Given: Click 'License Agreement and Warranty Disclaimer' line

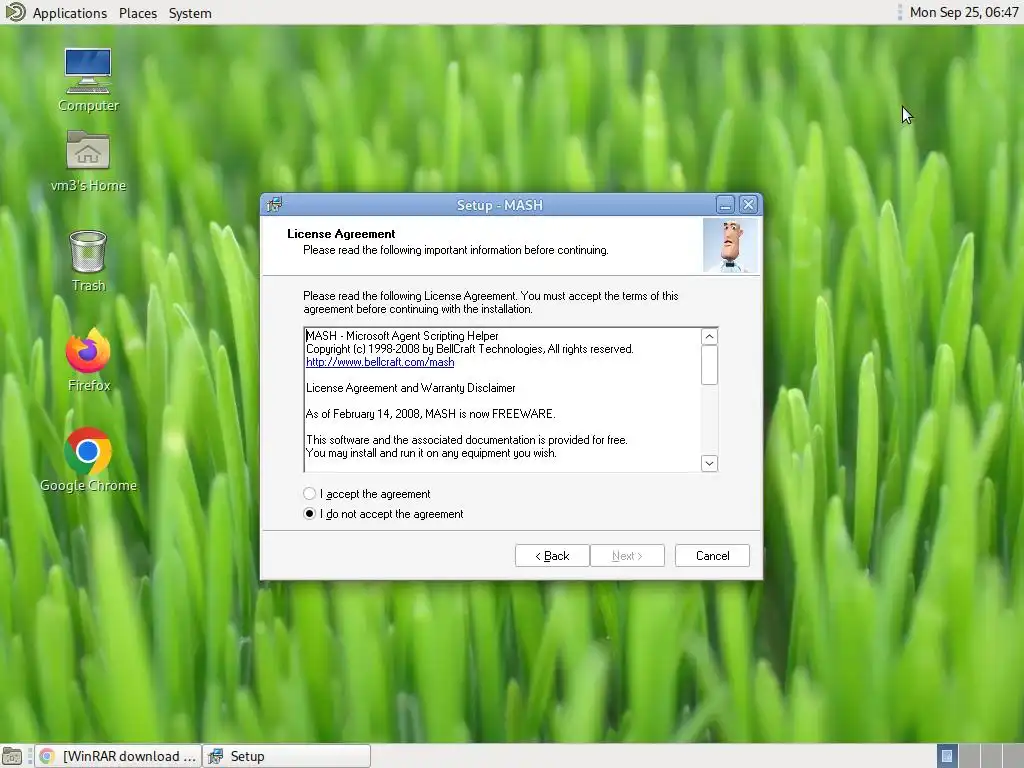Looking at the screenshot, I should 411,388.
